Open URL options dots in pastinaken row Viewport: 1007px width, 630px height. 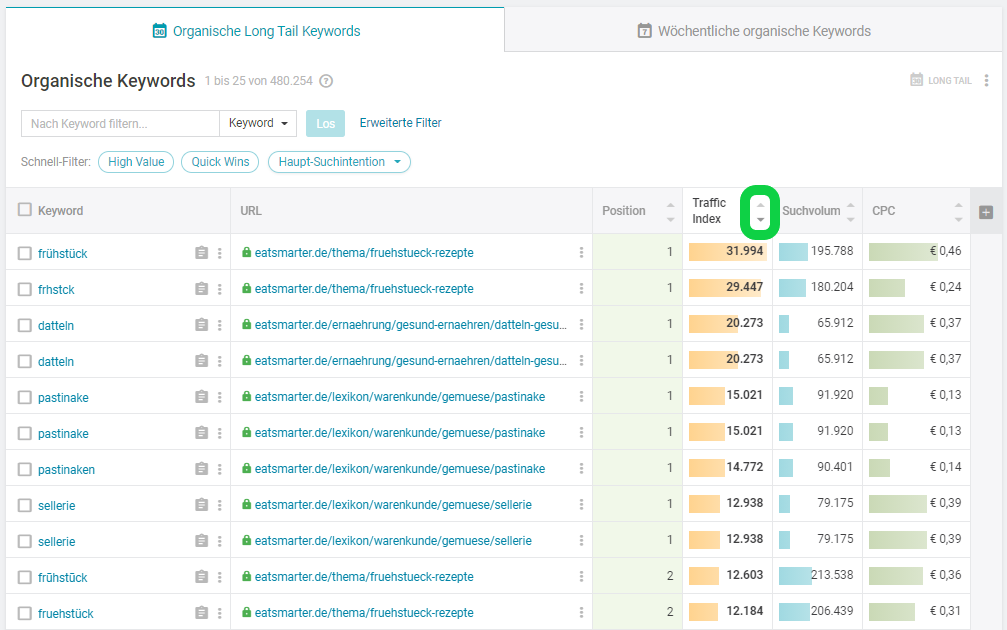[581, 468]
